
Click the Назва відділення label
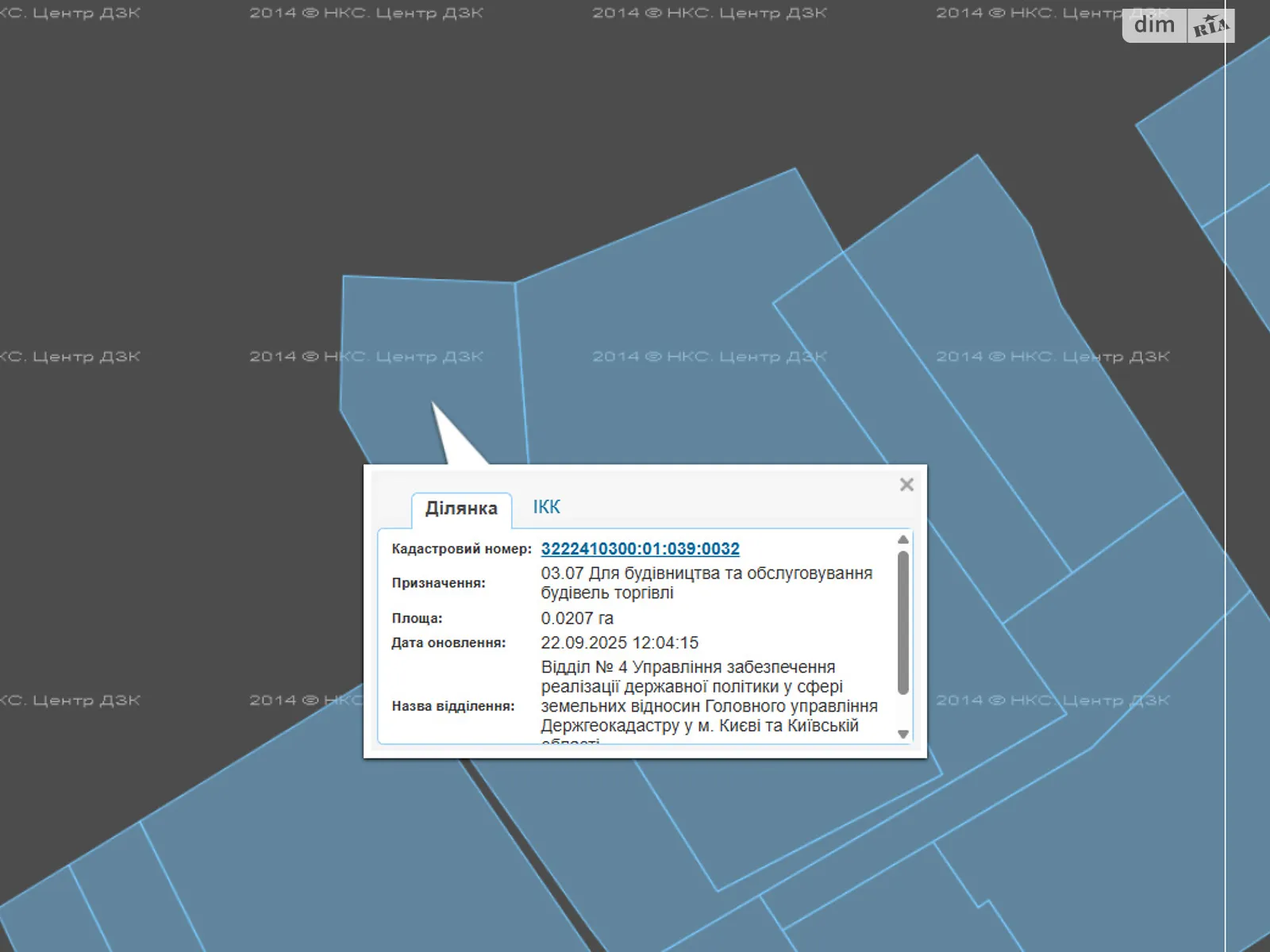coord(452,706)
